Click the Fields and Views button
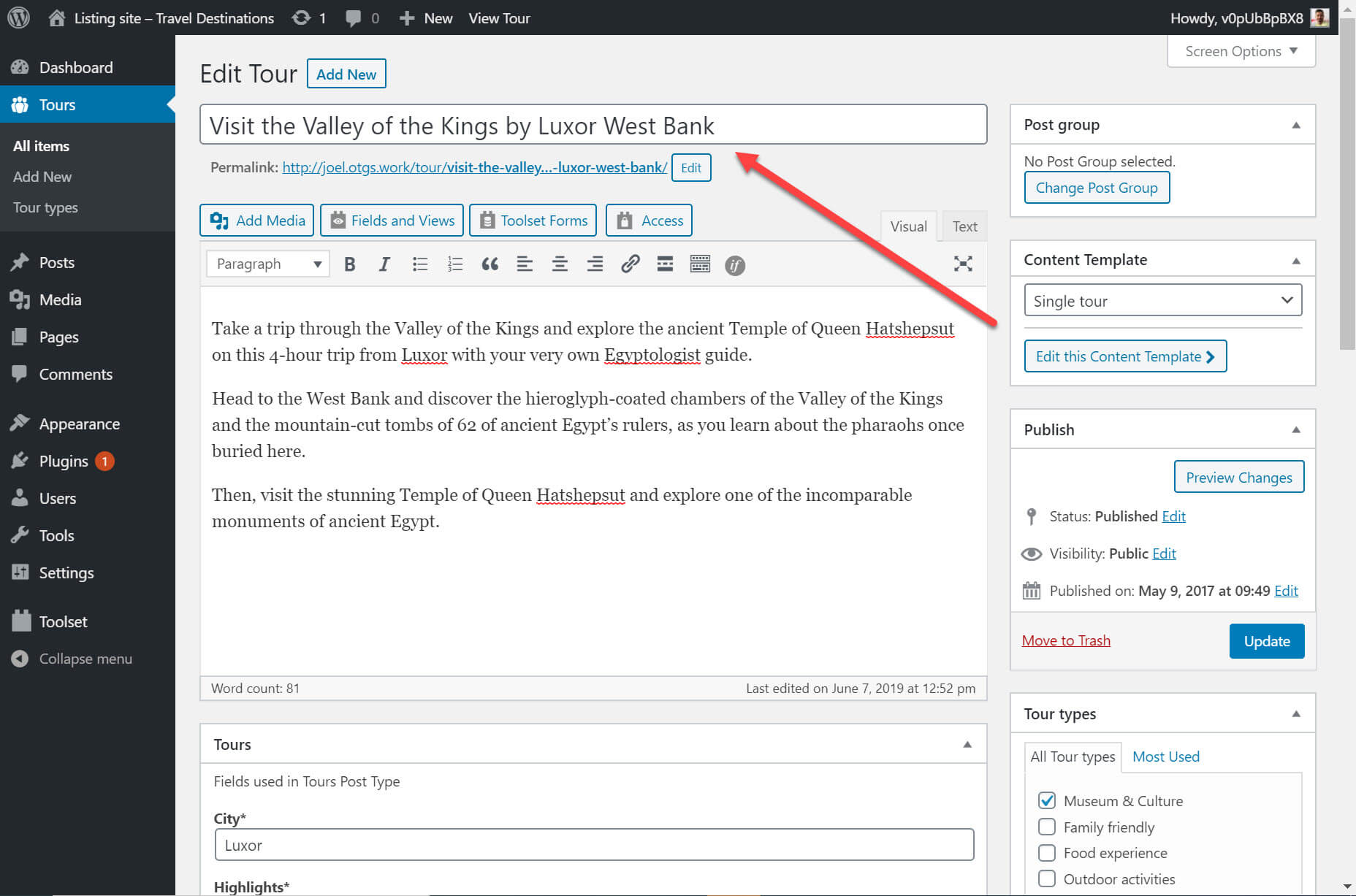This screenshot has width=1356, height=896. click(392, 221)
